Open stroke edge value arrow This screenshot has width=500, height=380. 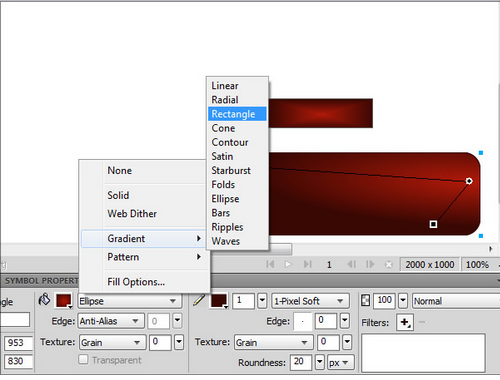pyautogui.click(x=345, y=321)
